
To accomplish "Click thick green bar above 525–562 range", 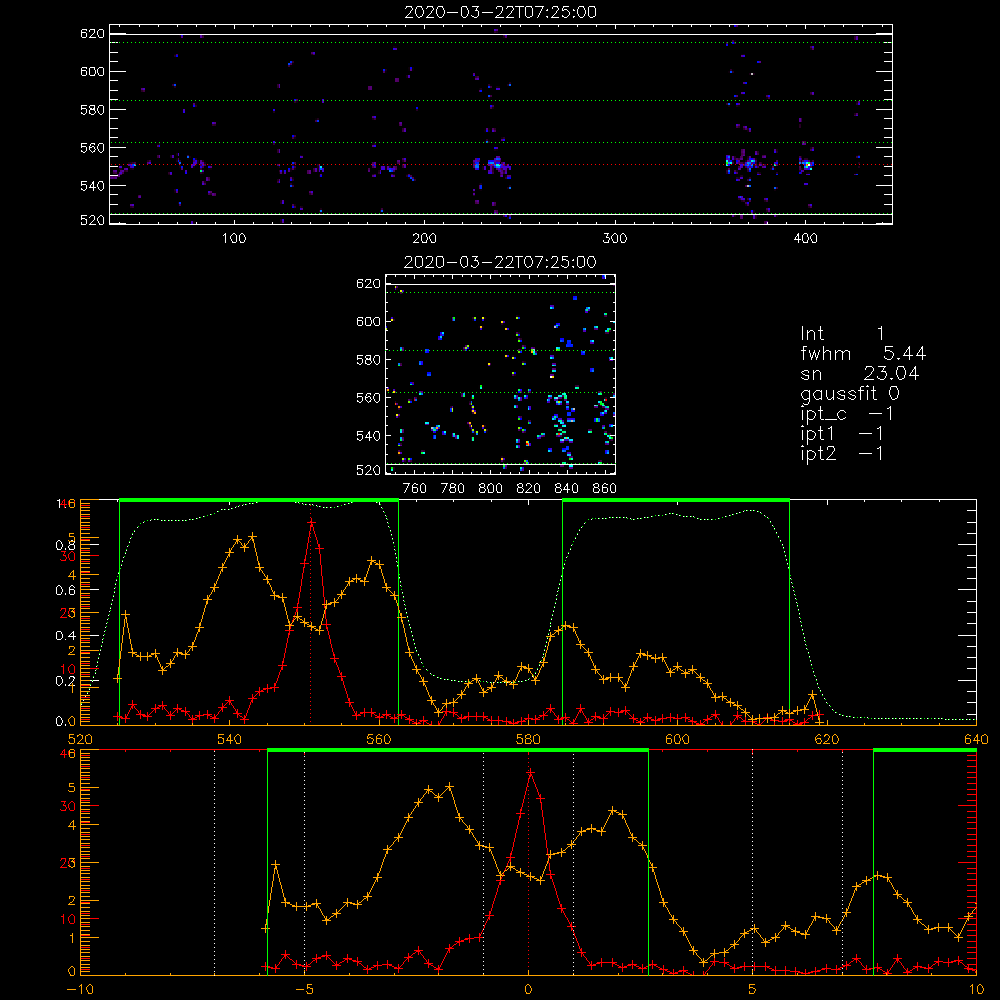I will 259,500.
